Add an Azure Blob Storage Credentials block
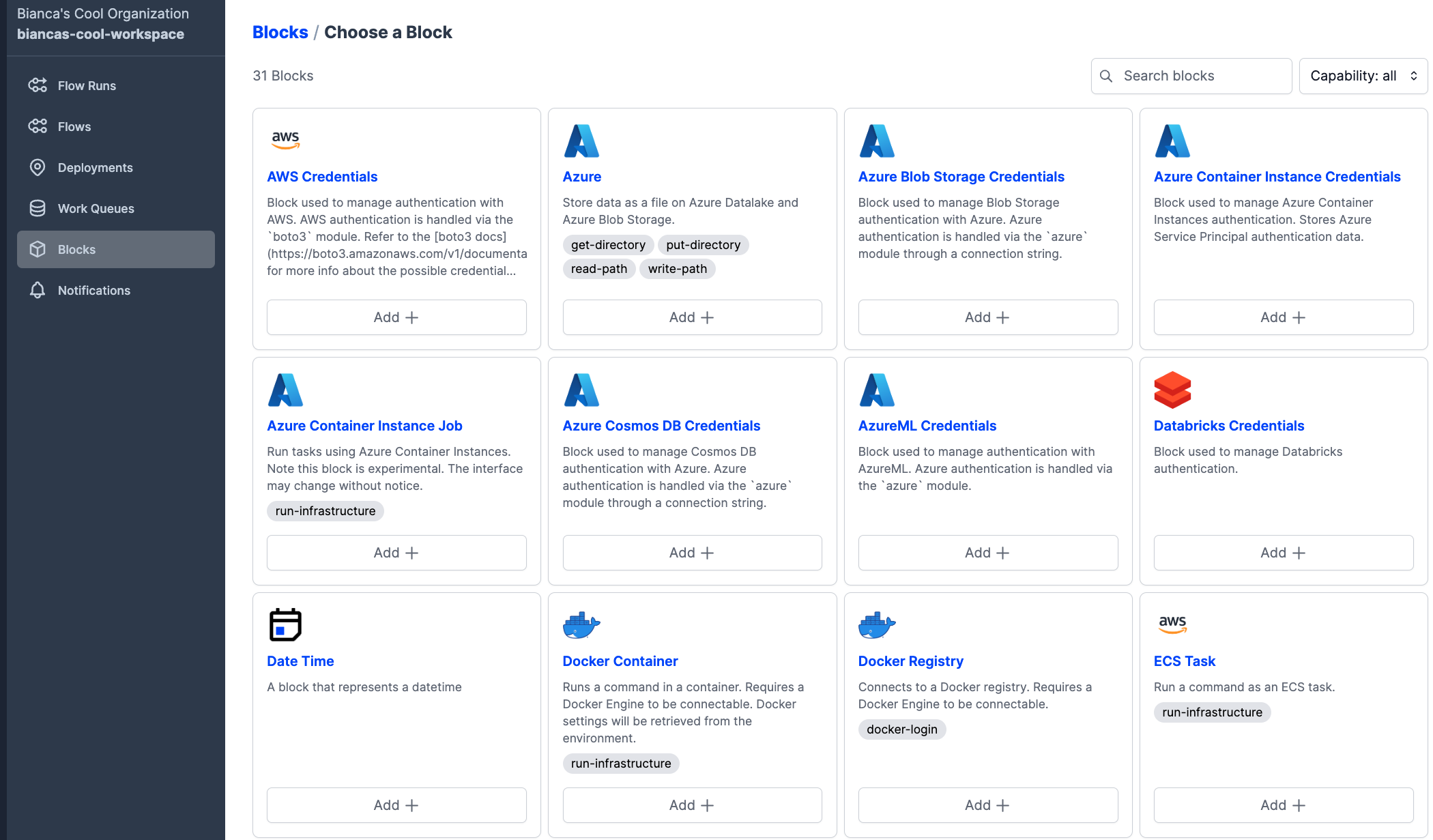This screenshot has width=1433, height=840. tap(987, 317)
